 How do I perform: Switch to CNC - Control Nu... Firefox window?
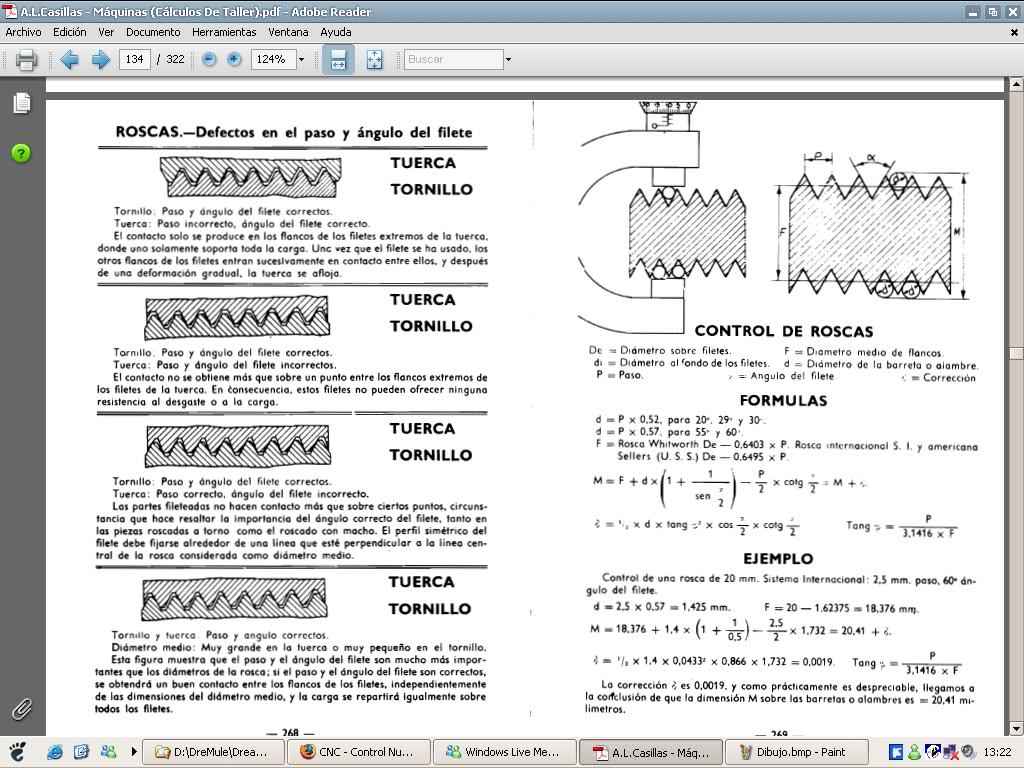click(359, 752)
